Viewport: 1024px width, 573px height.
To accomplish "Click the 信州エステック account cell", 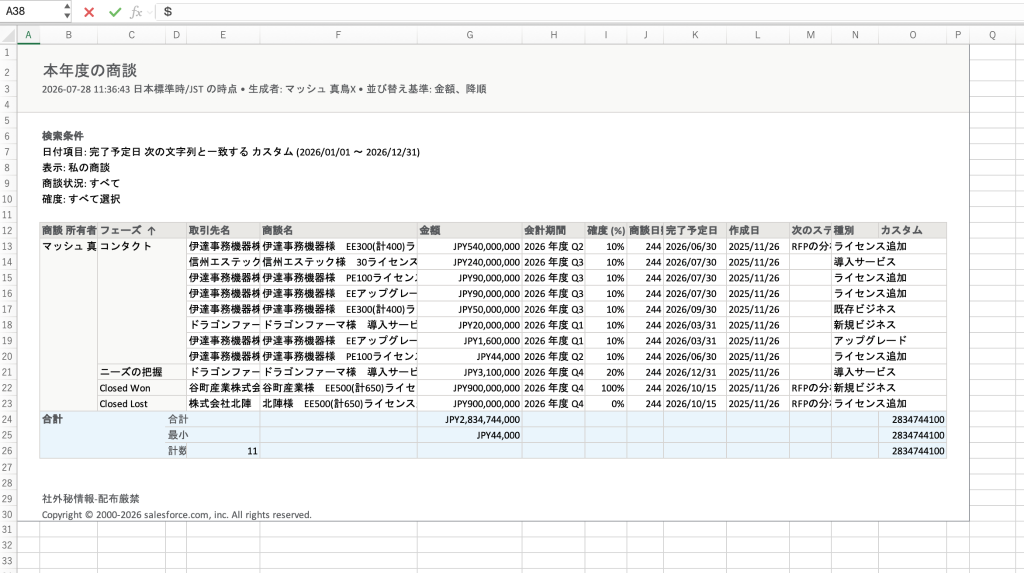I will click(223, 262).
